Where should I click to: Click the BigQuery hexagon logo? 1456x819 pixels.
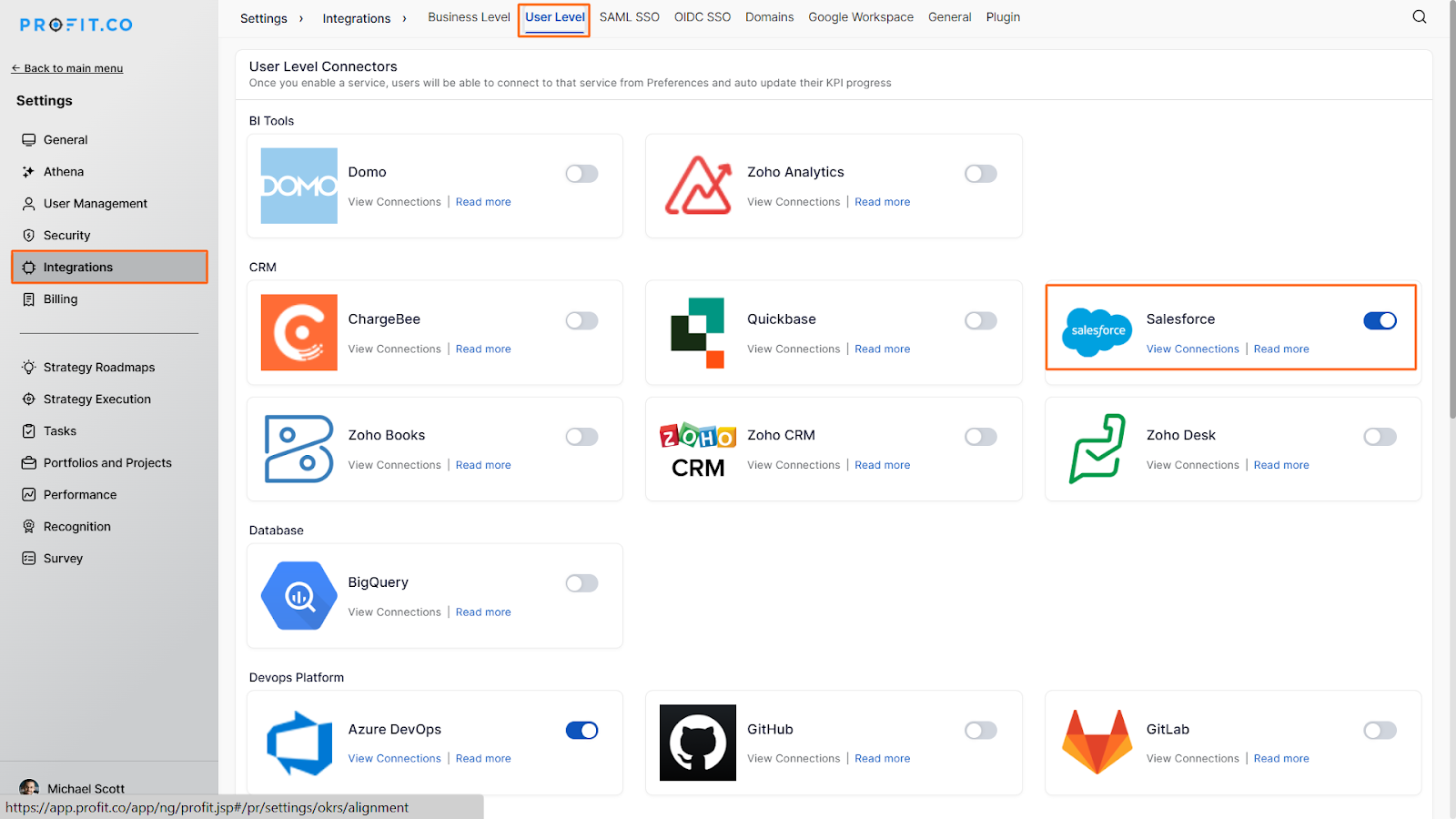click(x=299, y=596)
